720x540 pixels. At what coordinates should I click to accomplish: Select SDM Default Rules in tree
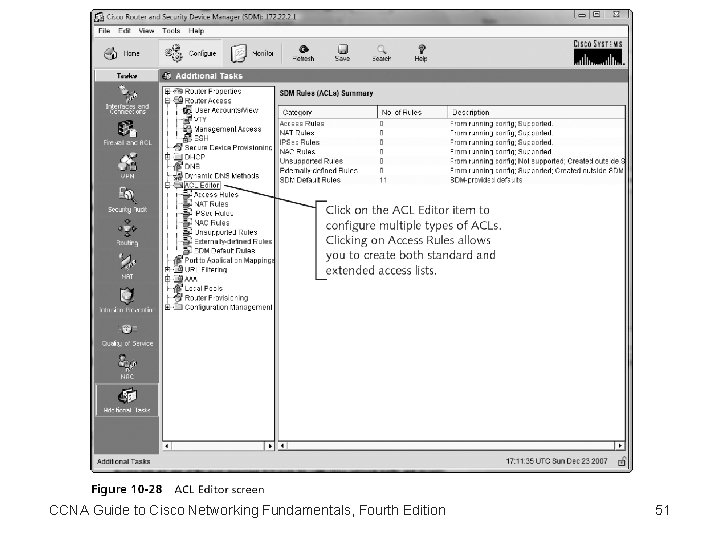225,251
